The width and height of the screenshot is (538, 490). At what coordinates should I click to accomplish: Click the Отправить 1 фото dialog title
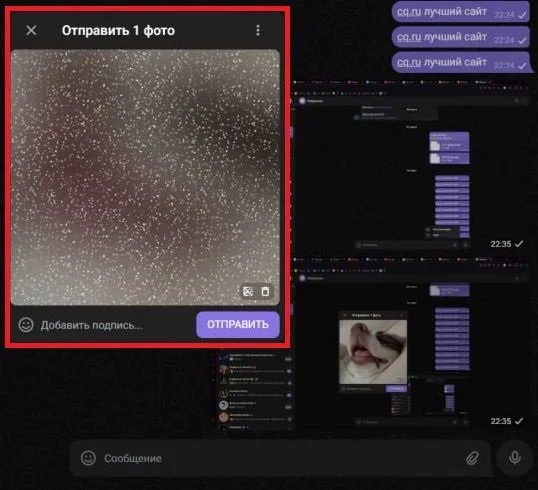coord(118,31)
